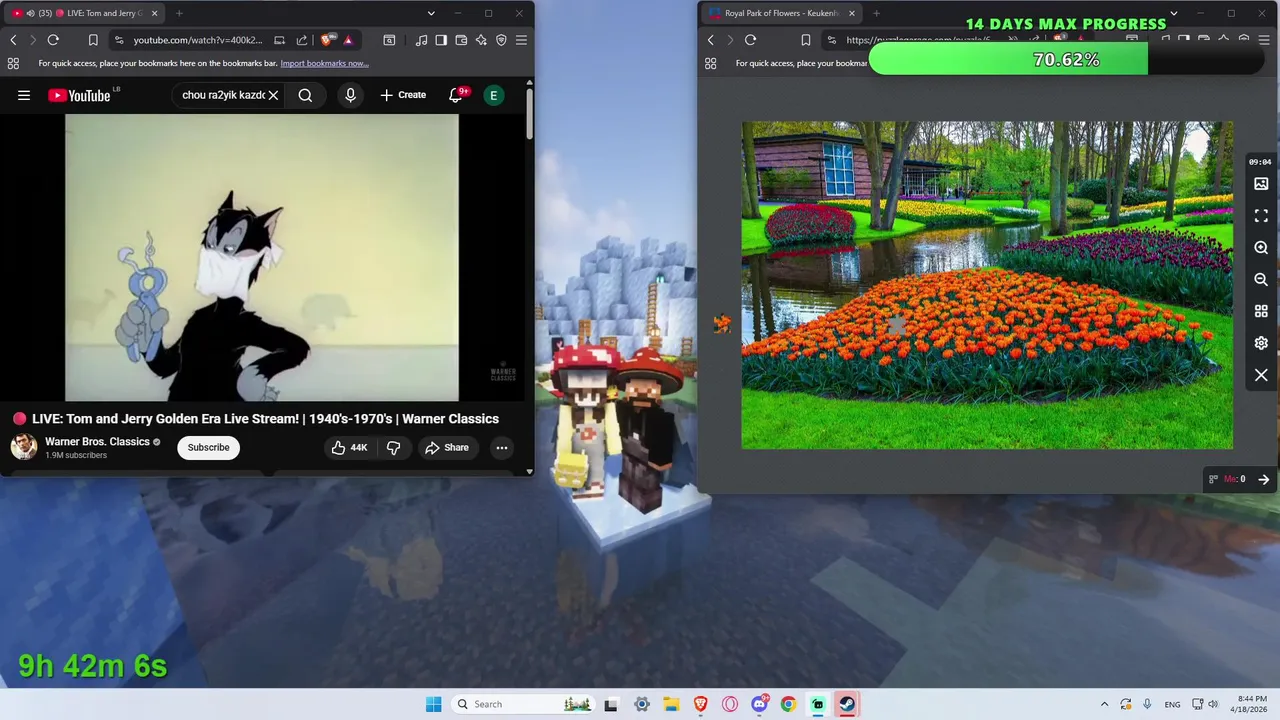Enter fullscreen in the puzzle window

[x=1261, y=216]
